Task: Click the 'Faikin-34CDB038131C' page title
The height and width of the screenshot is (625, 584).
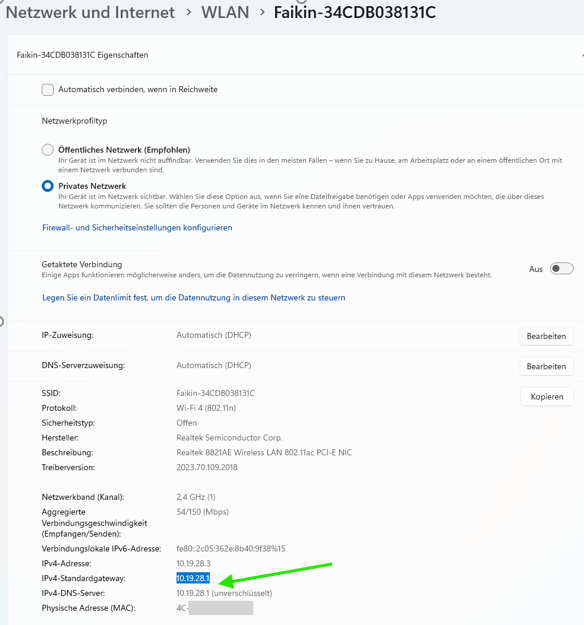Action: tap(354, 12)
